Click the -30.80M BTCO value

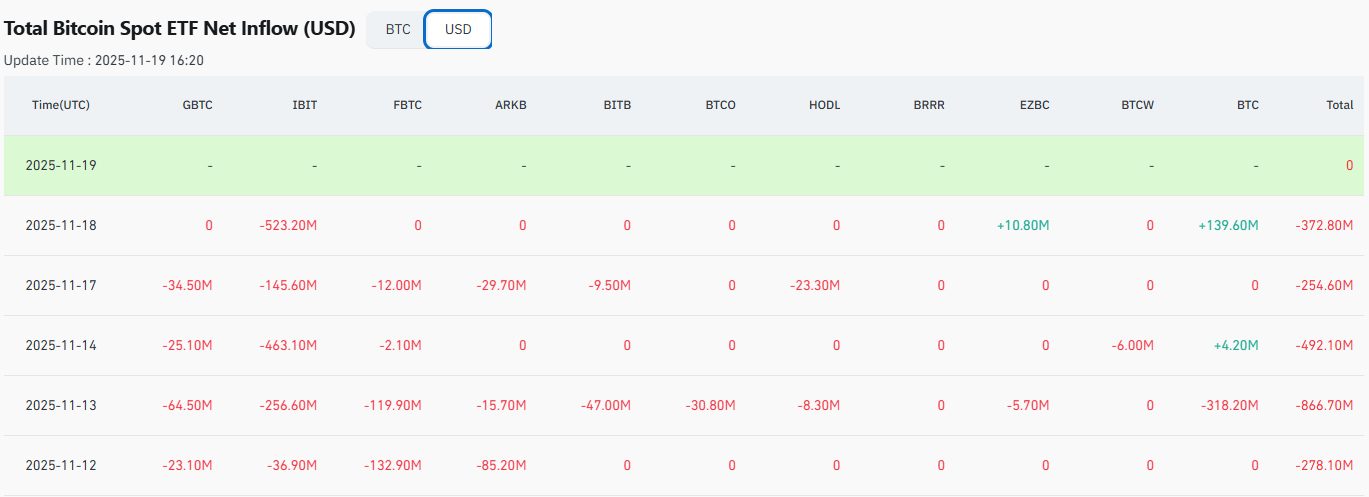click(710, 406)
